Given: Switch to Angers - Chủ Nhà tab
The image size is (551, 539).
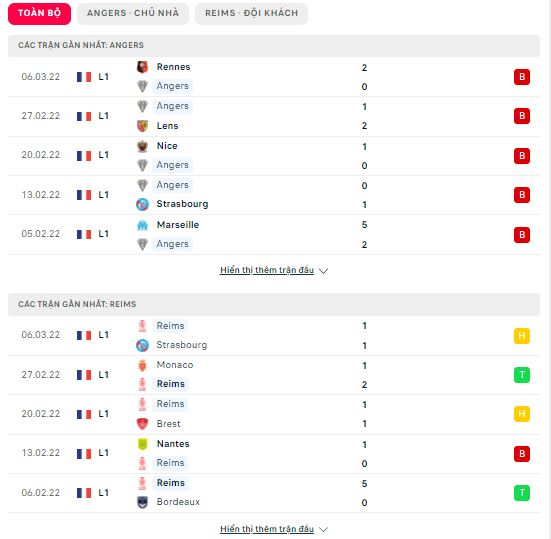Looking at the screenshot, I should (133, 13).
